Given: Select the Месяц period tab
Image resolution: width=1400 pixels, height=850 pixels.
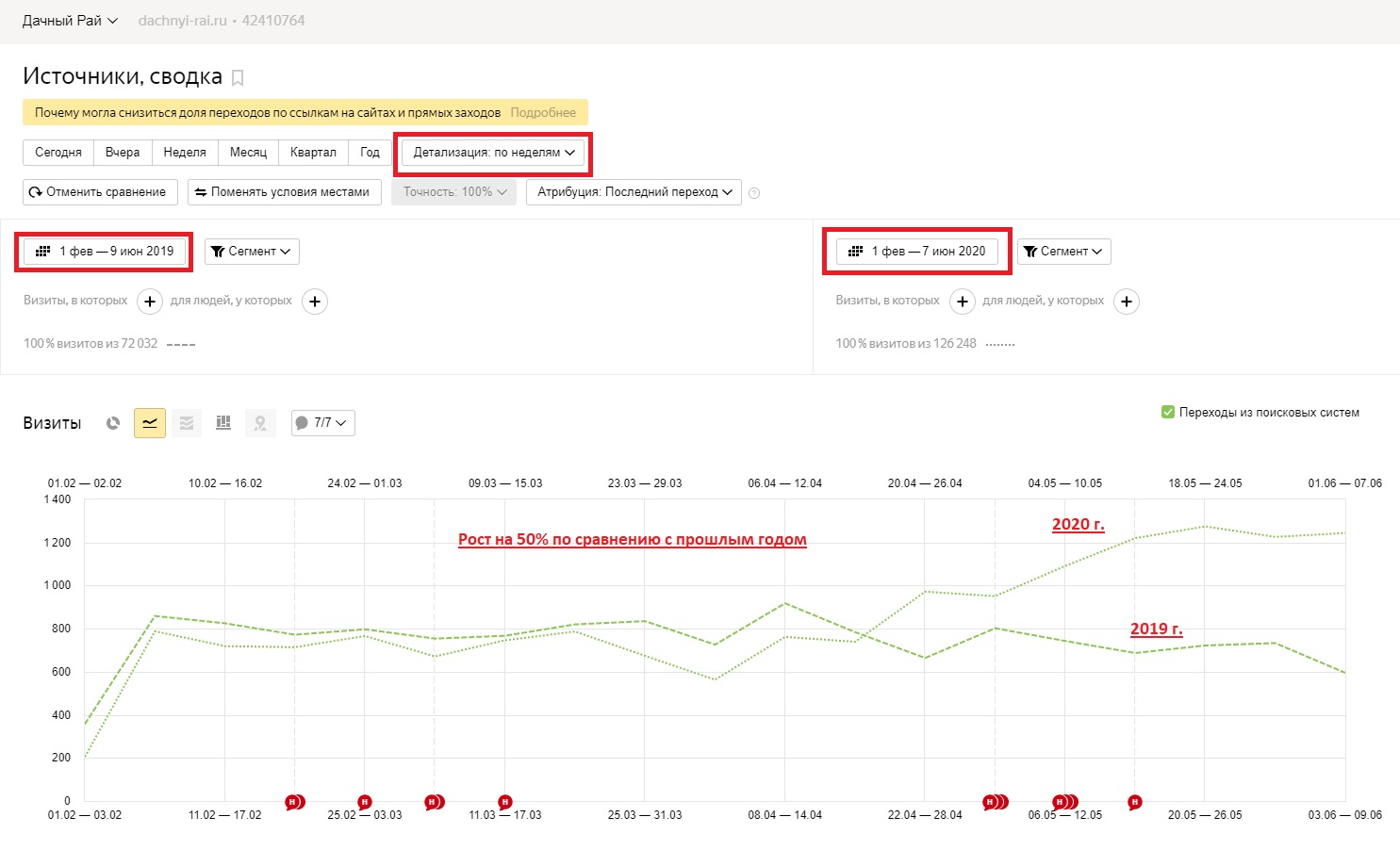Looking at the screenshot, I should 248,153.
